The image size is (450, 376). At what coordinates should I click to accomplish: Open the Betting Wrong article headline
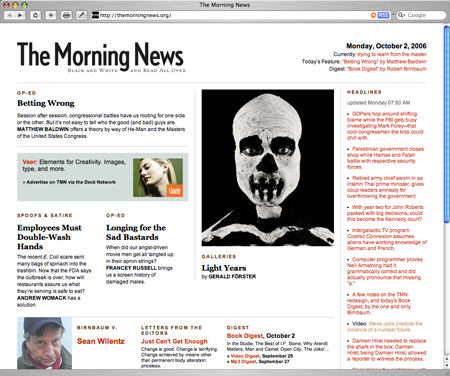click(46, 103)
